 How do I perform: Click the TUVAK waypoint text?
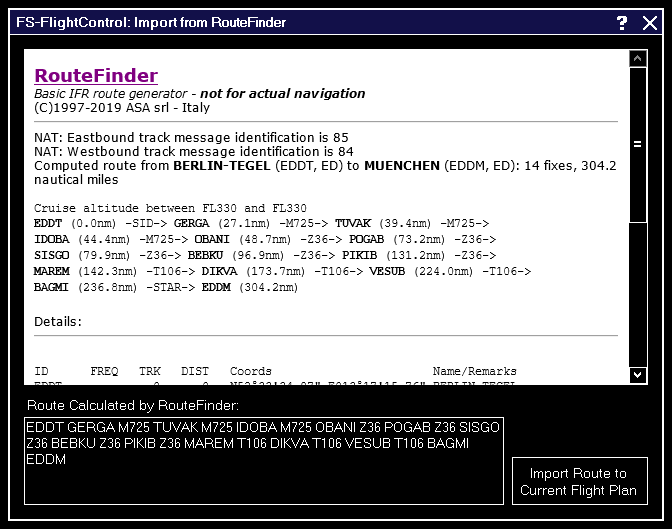(x=353, y=223)
